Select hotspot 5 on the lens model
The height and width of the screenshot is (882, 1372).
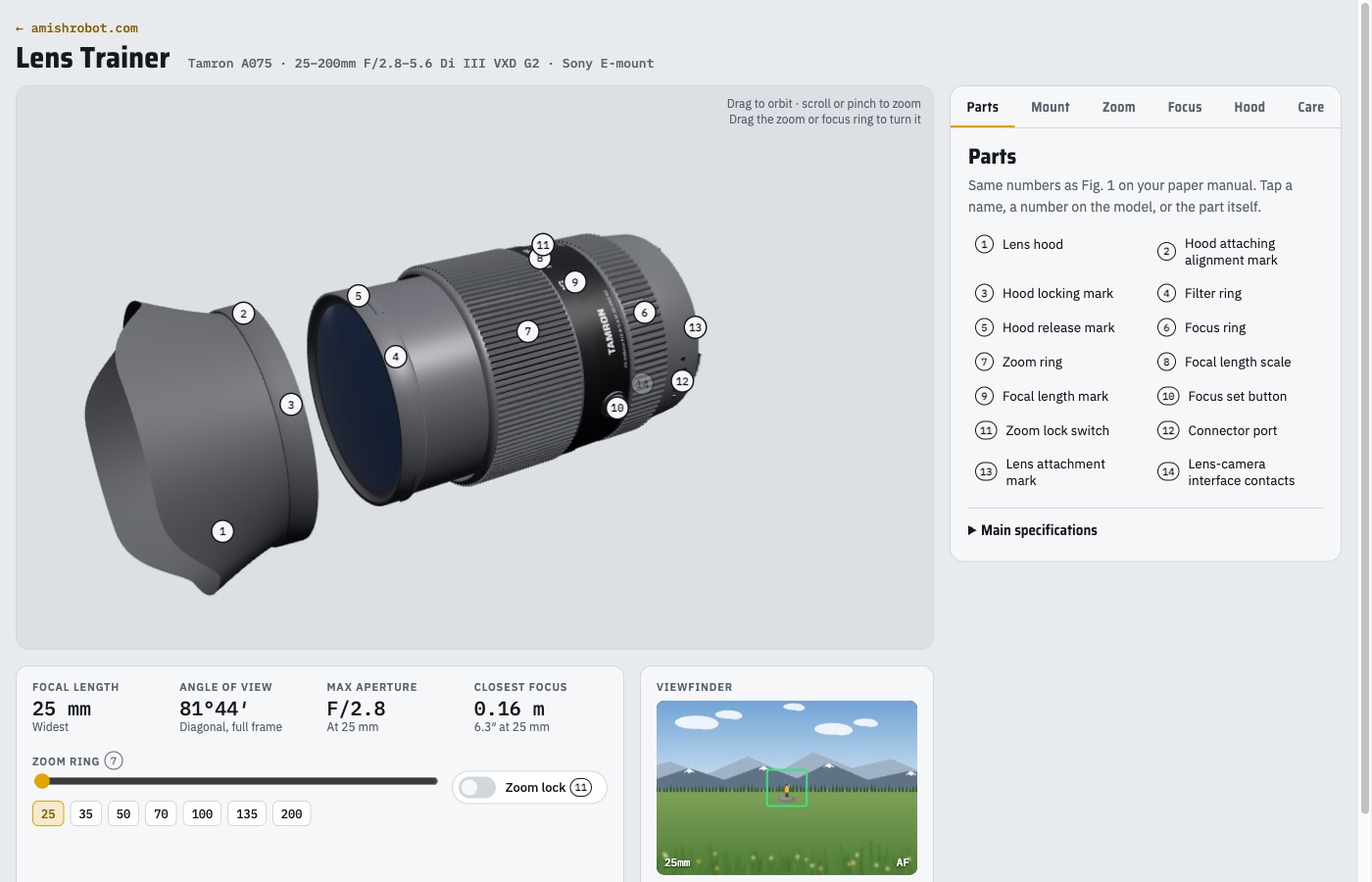point(359,296)
